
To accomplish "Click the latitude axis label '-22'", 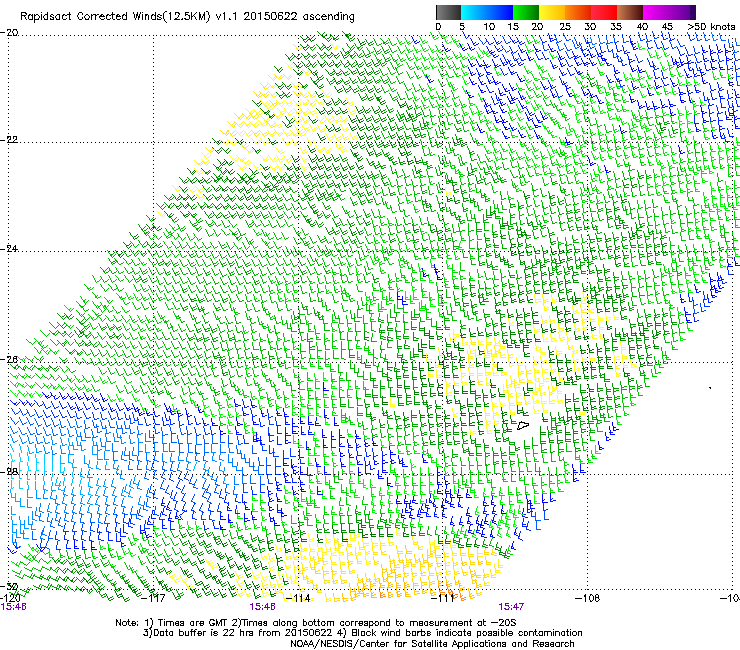I will click(9, 140).
